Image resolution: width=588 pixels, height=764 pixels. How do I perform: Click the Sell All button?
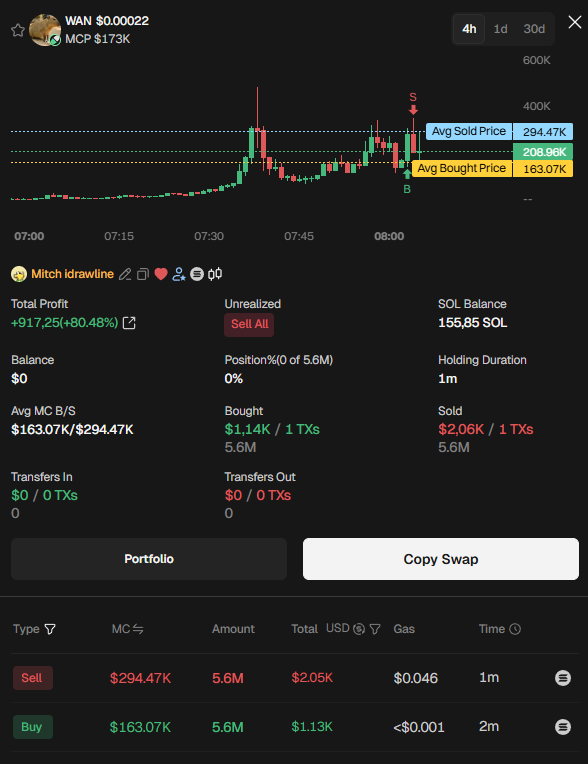[x=249, y=324]
